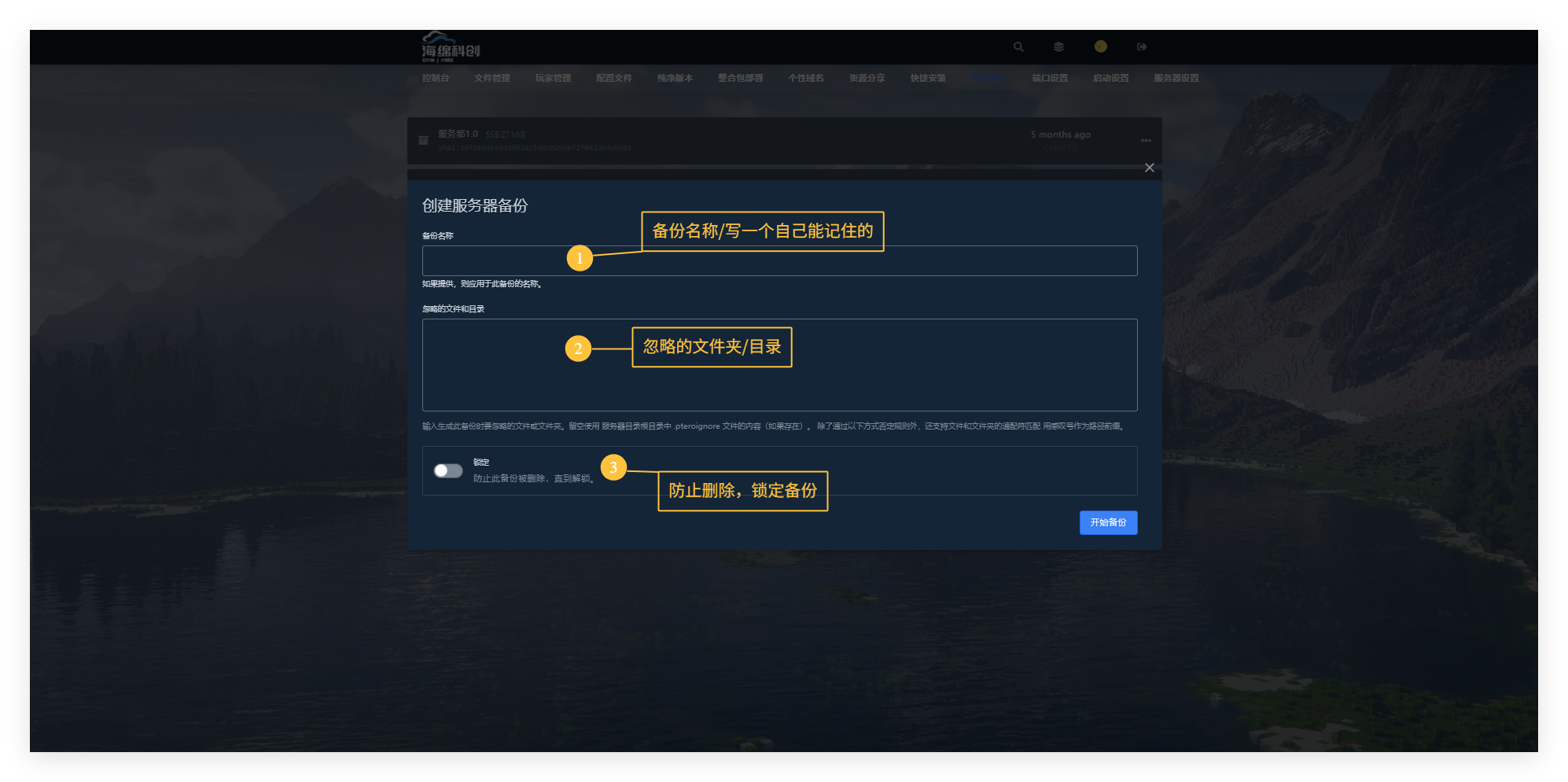The height and width of the screenshot is (782, 1568).
Task: Open the 整合包部署 tab
Action: pos(740,78)
